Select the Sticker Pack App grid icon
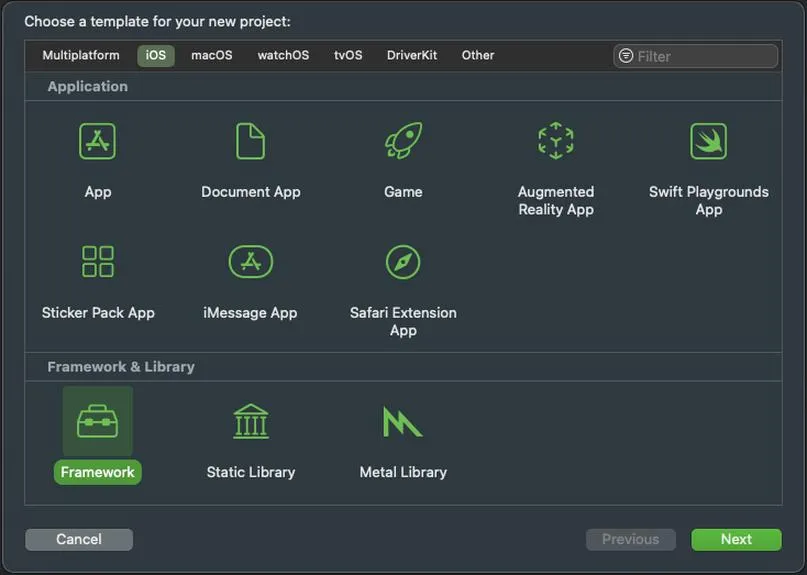Screen dimensions: 807x575 pyautogui.click(x=98, y=262)
